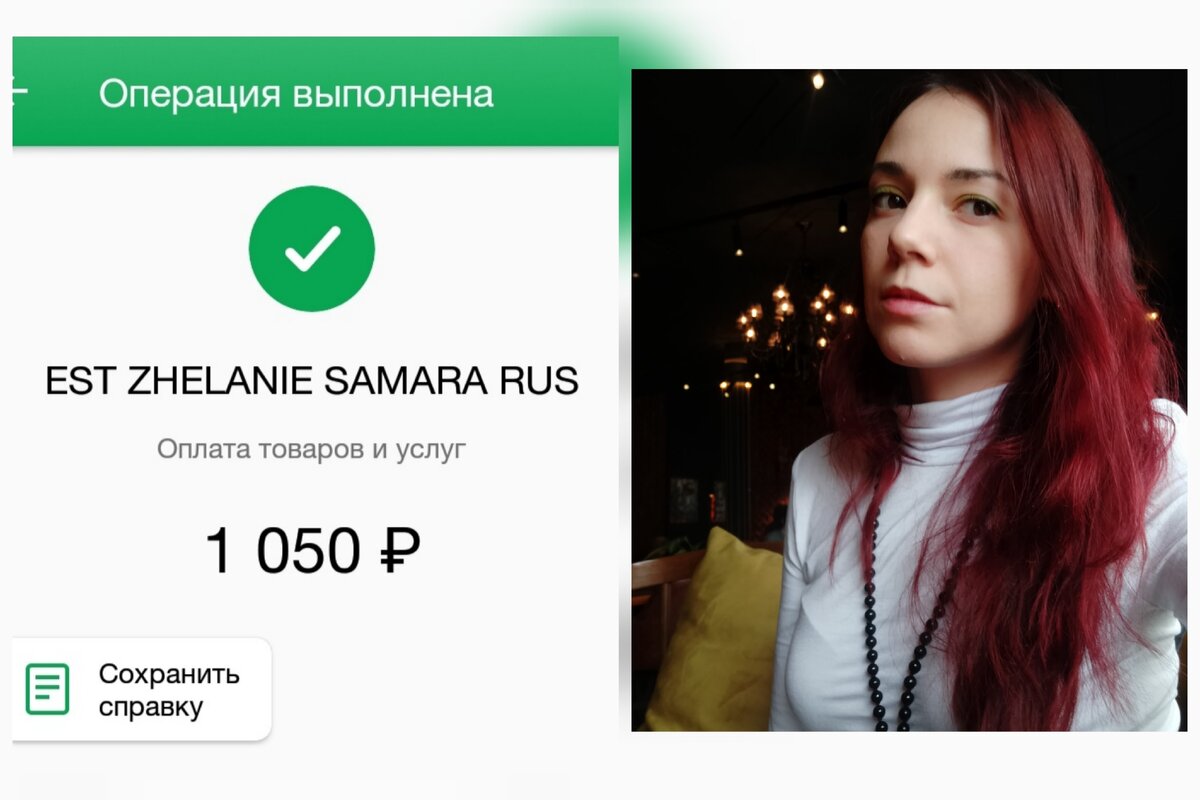
Task: Save receipt via Сохранить справку button
Action: [x=141, y=690]
